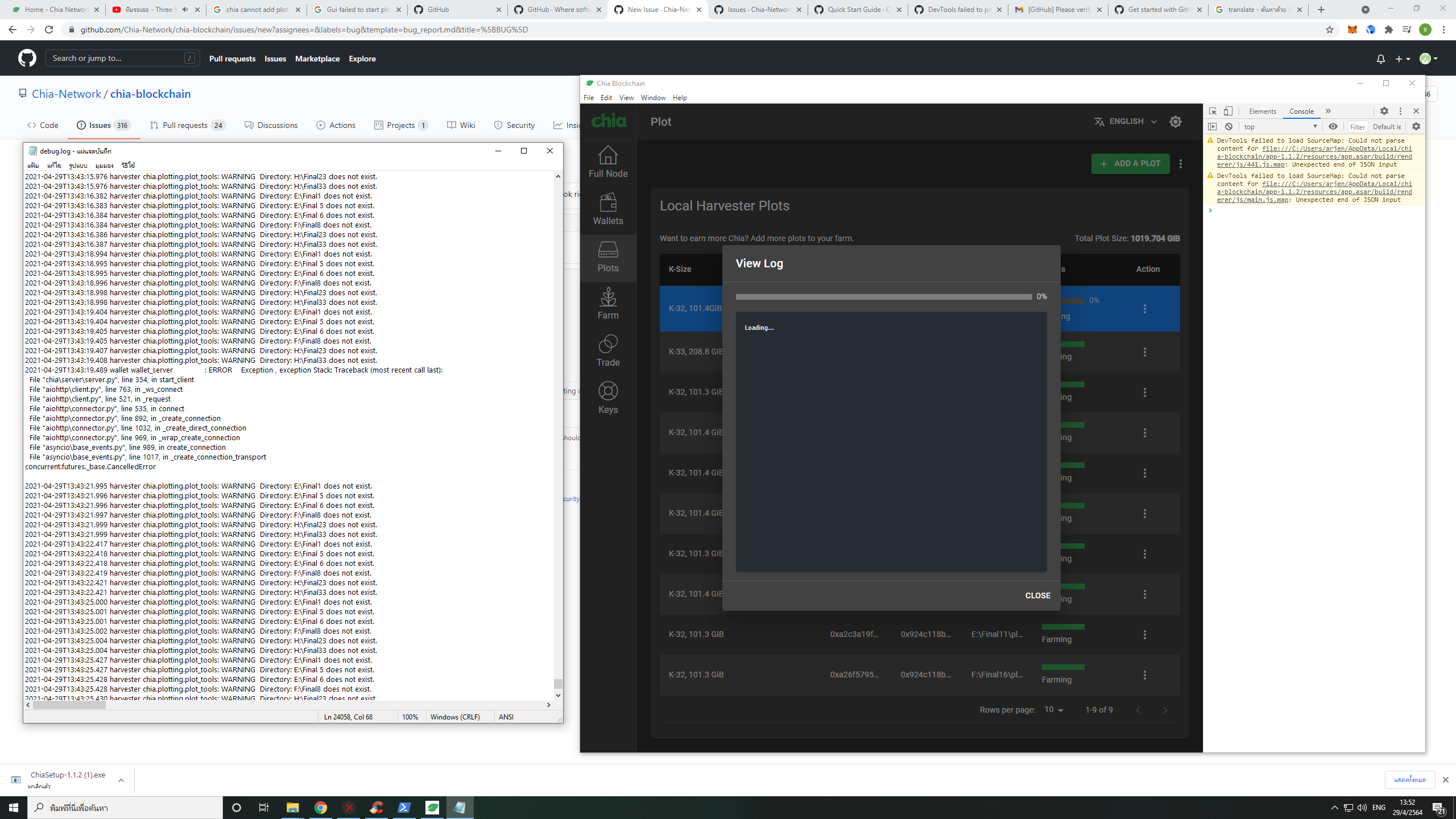
Task: Open Chrome extensions puzzle icon
Action: coord(1388,30)
